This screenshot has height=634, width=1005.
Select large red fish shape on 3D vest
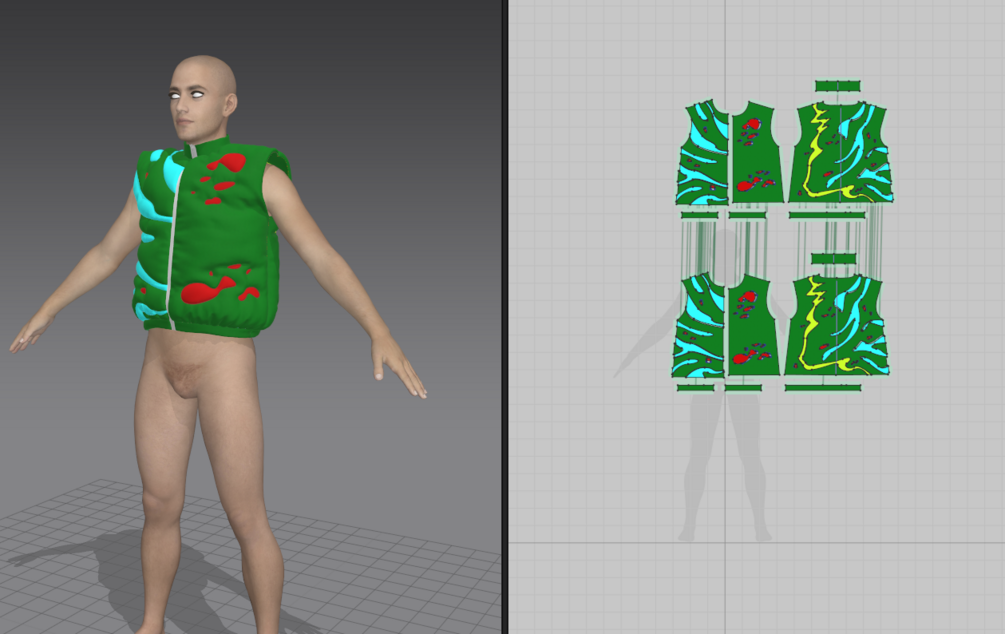click(x=206, y=290)
